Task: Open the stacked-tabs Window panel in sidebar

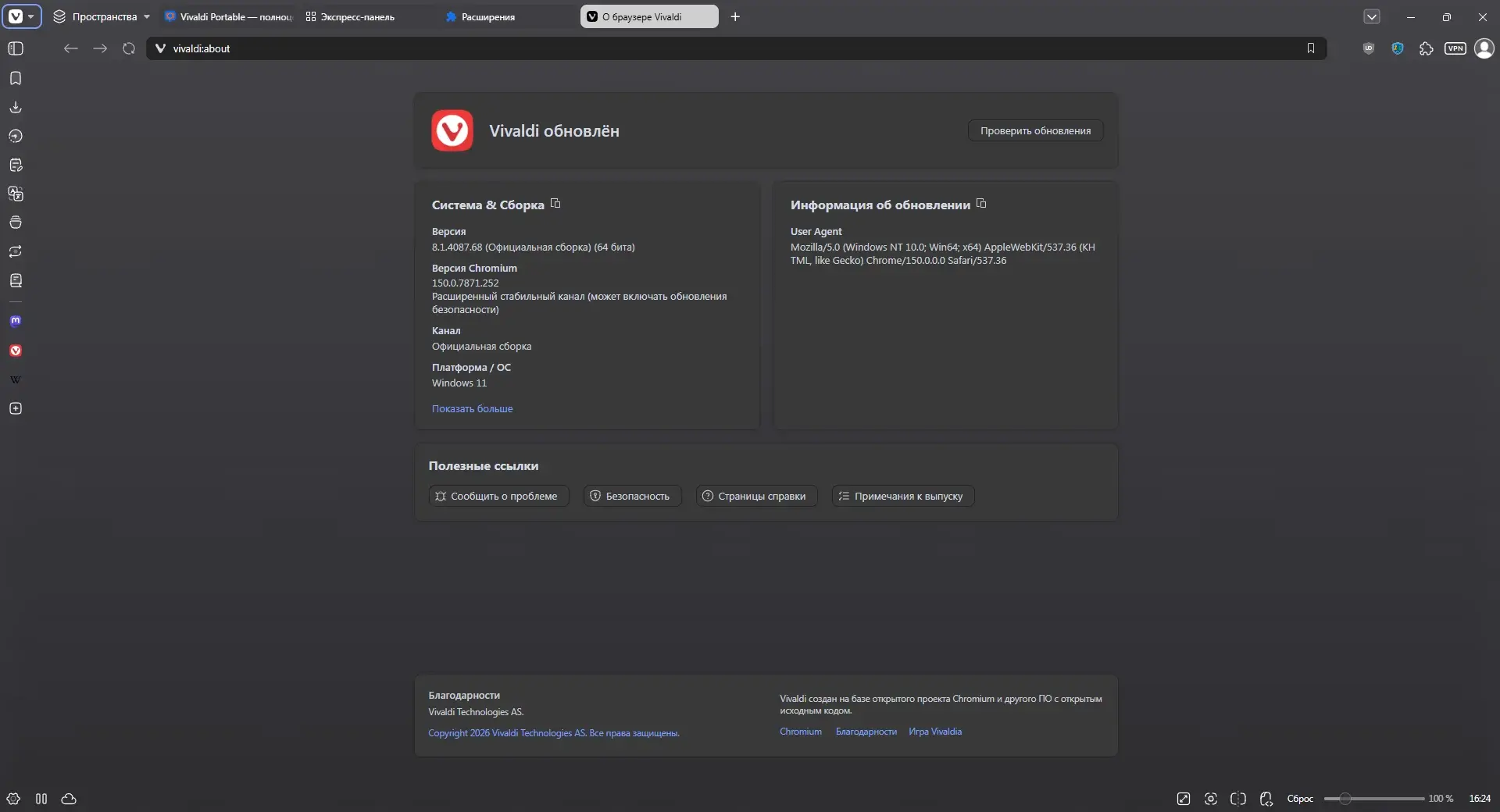Action: (16, 223)
